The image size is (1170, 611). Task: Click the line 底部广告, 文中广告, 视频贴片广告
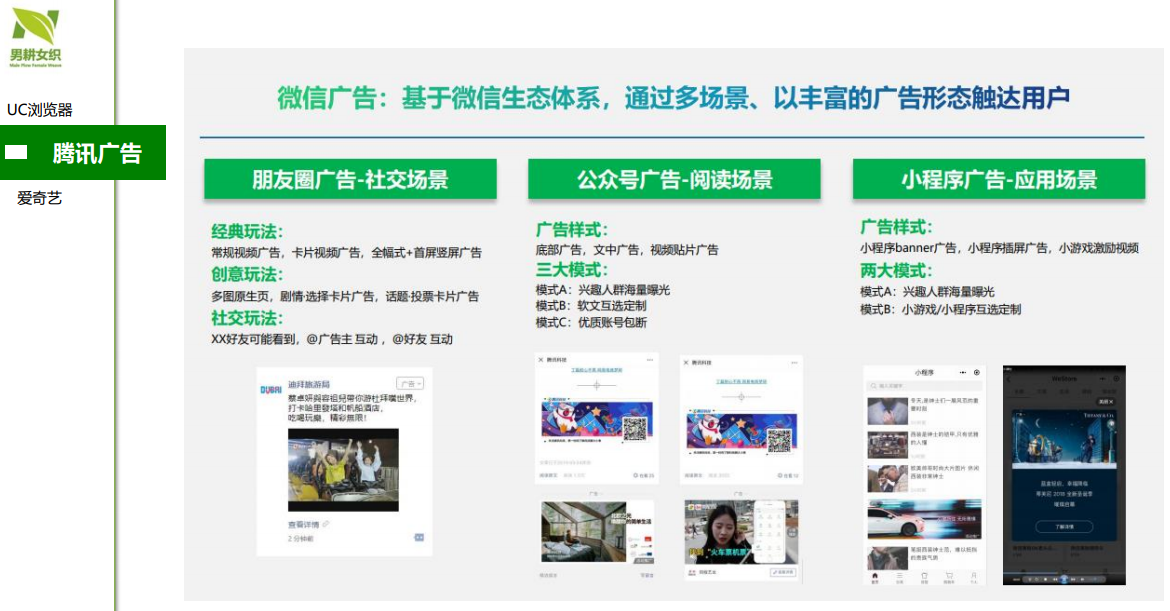(627, 250)
